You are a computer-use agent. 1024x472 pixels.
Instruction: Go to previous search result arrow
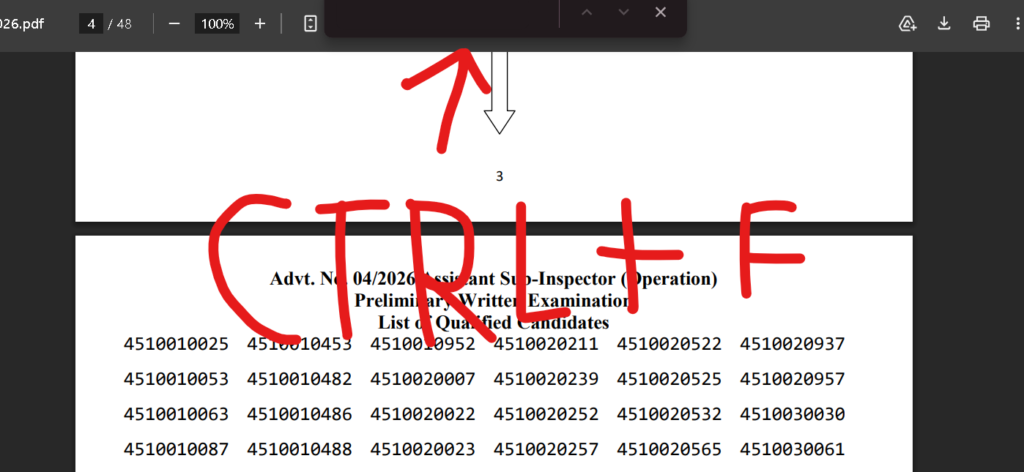click(x=586, y=12)
